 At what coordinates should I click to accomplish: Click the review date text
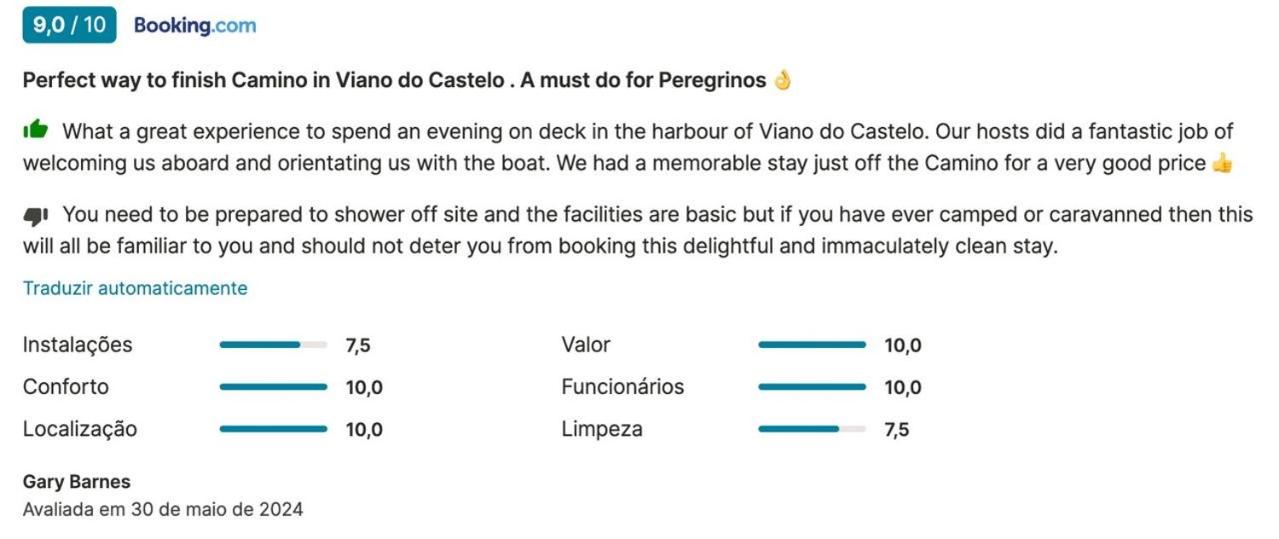(163, 509)
